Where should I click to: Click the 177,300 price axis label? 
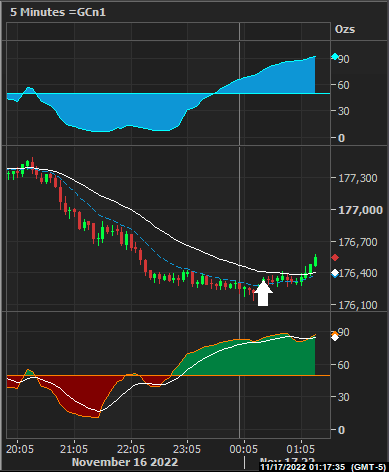click(x=358, y=178)
